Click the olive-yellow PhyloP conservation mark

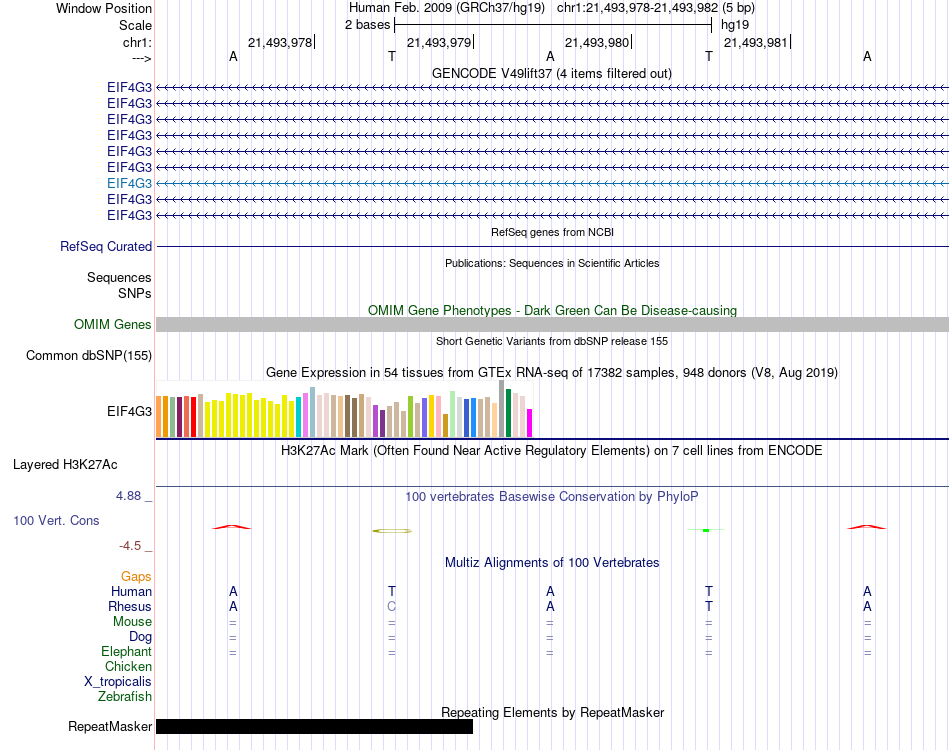click(392, 531)
